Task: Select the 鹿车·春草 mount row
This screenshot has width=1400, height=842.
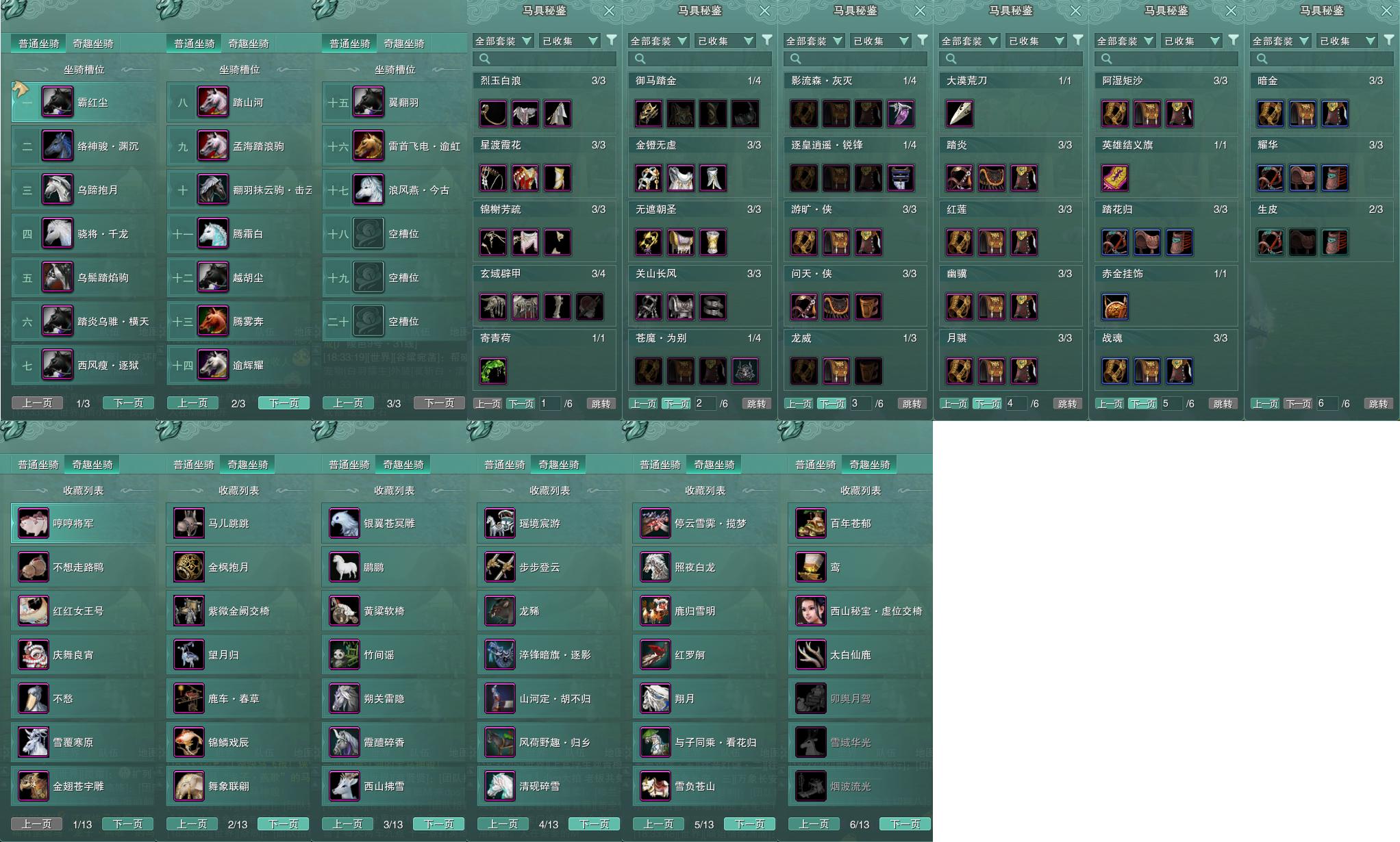Action: click(238, 698)
